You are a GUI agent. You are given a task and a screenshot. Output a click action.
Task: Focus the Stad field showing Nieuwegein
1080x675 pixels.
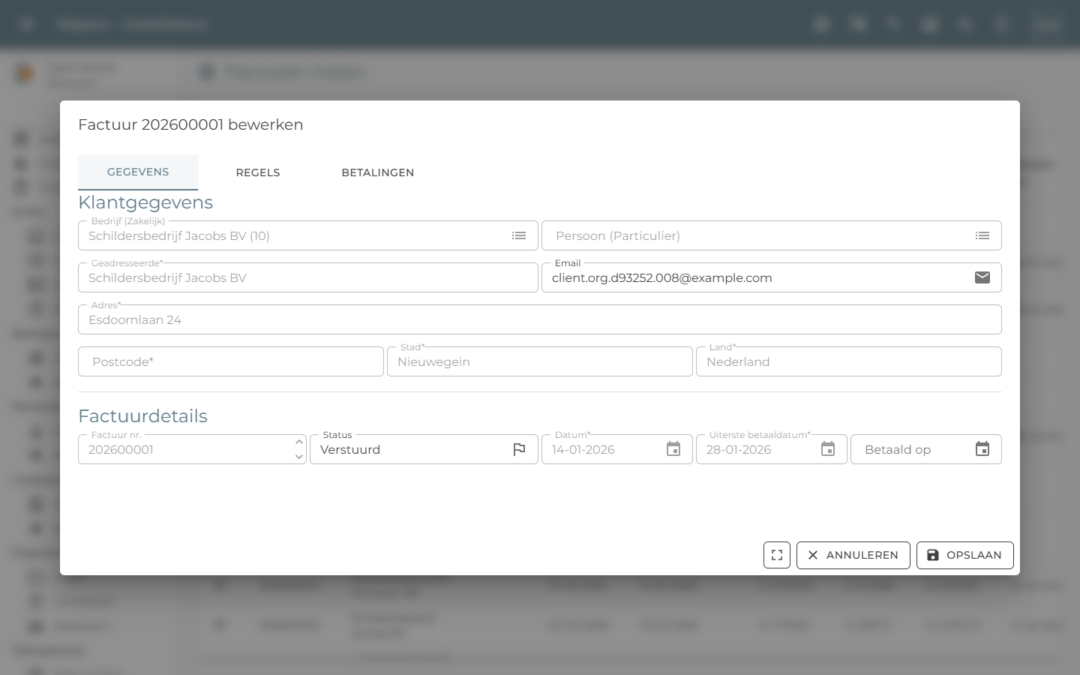click(x=540, y=362)
